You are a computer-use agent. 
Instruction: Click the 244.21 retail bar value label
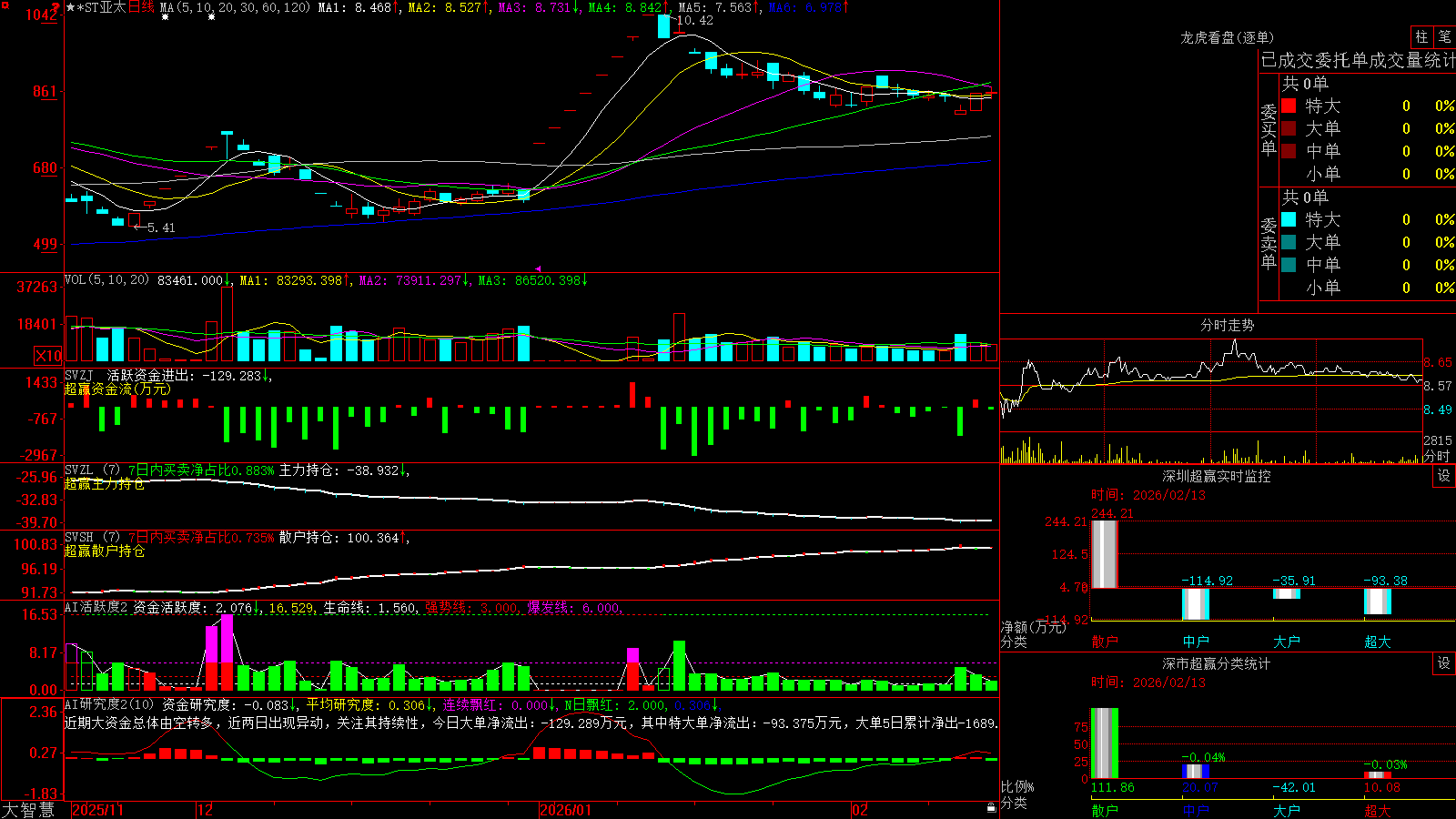point(1112,513)
